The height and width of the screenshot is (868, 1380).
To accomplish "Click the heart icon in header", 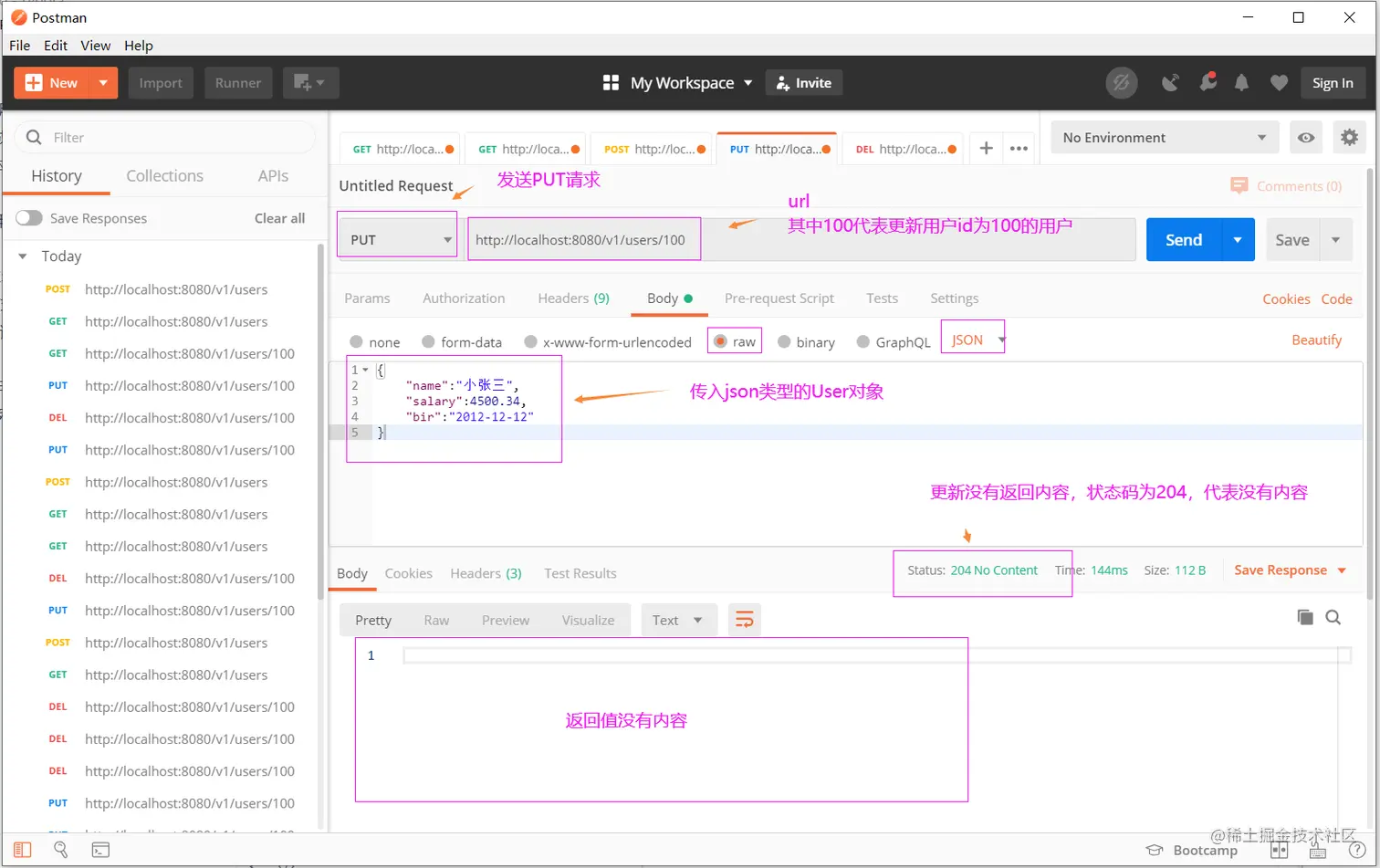I will click(x=1279, y=83).
